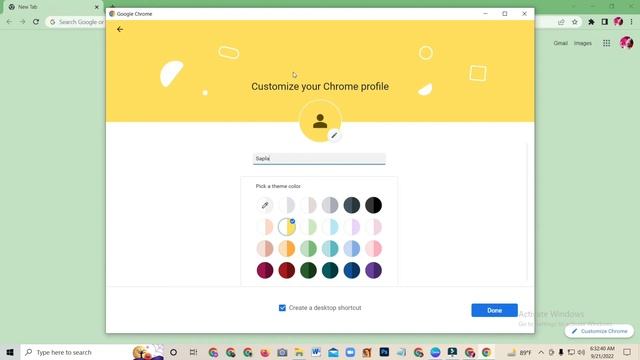Click the forward button in background Chrome toolbar
Screen dimensions: 640x360
click(22, 22)
